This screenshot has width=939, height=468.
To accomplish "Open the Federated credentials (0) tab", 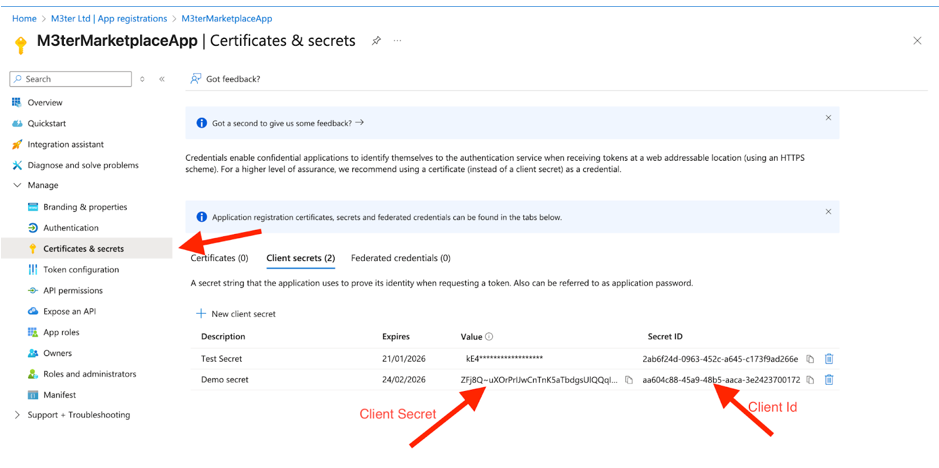I will (400, 258).
